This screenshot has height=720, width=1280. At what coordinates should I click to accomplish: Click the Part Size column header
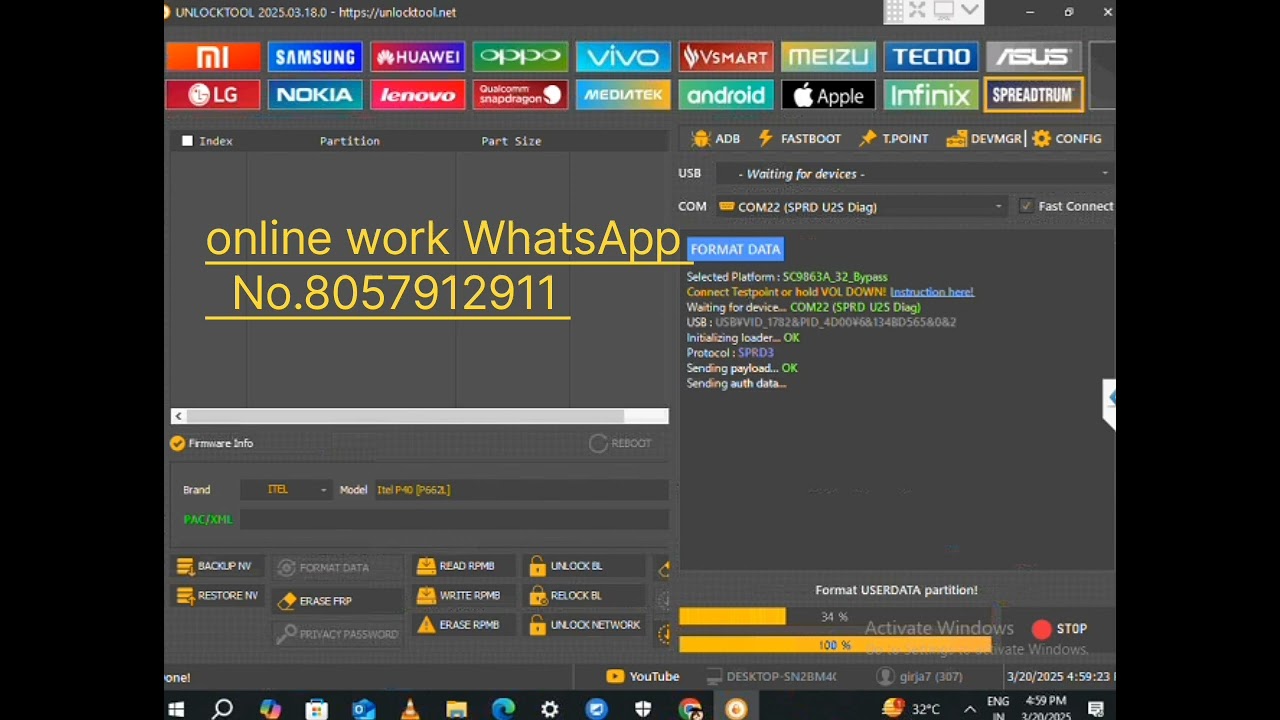click(511, 141)
